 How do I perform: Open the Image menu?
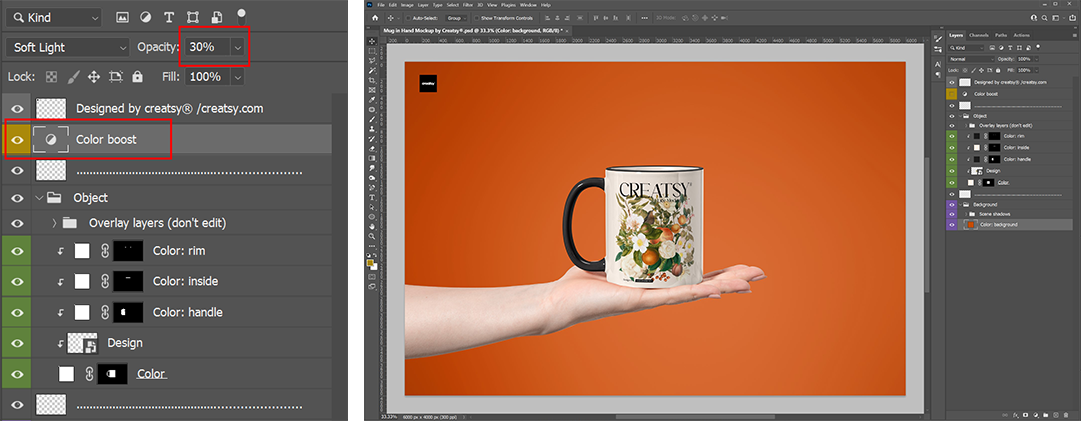407,5
